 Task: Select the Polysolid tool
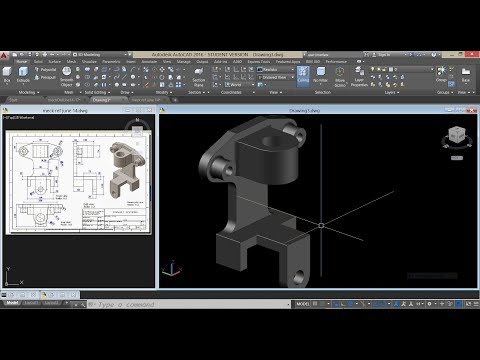point(45,70)
